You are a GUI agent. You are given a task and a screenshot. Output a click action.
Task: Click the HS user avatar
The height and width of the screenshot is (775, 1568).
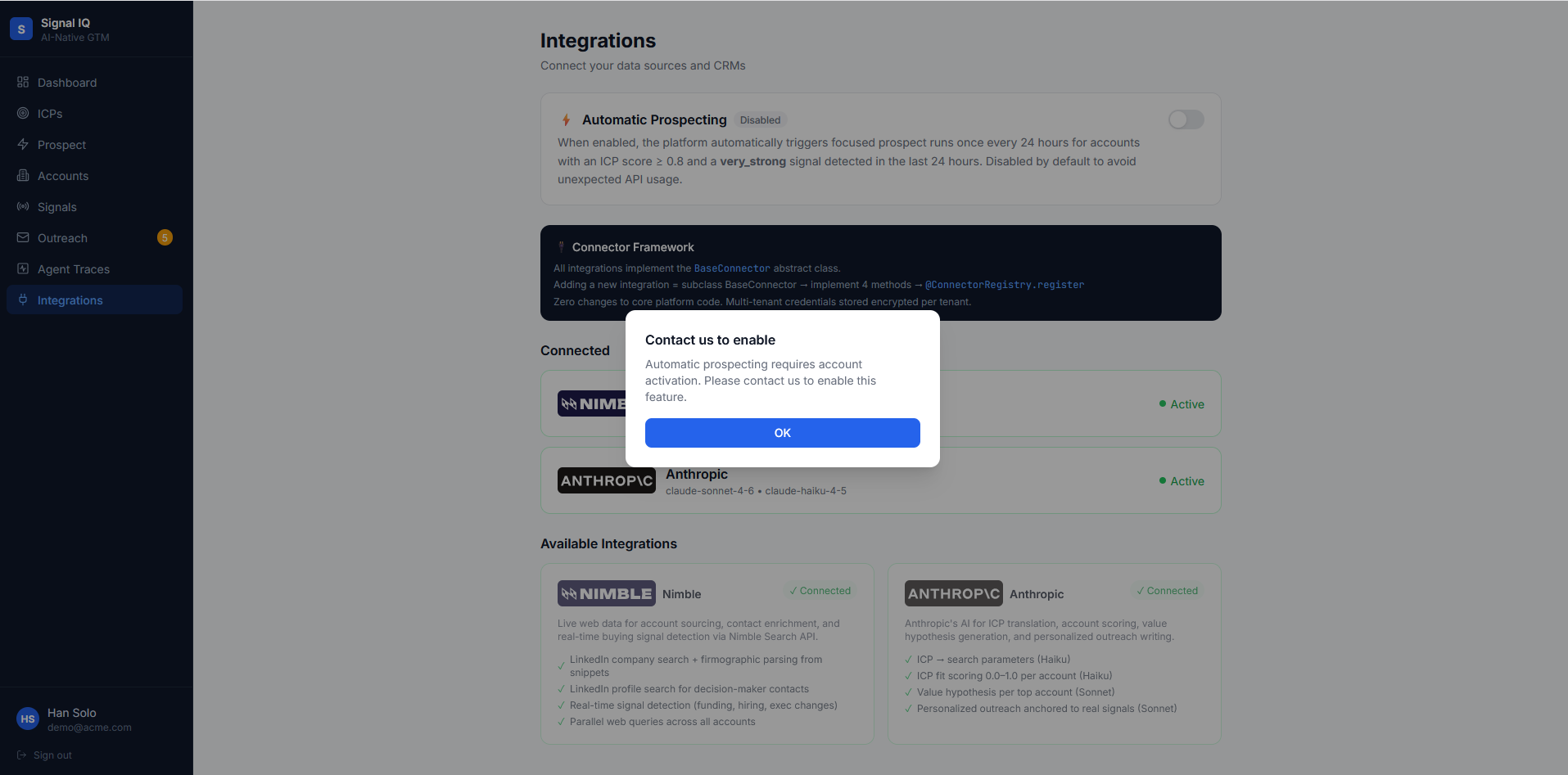(x=28, y=719)
